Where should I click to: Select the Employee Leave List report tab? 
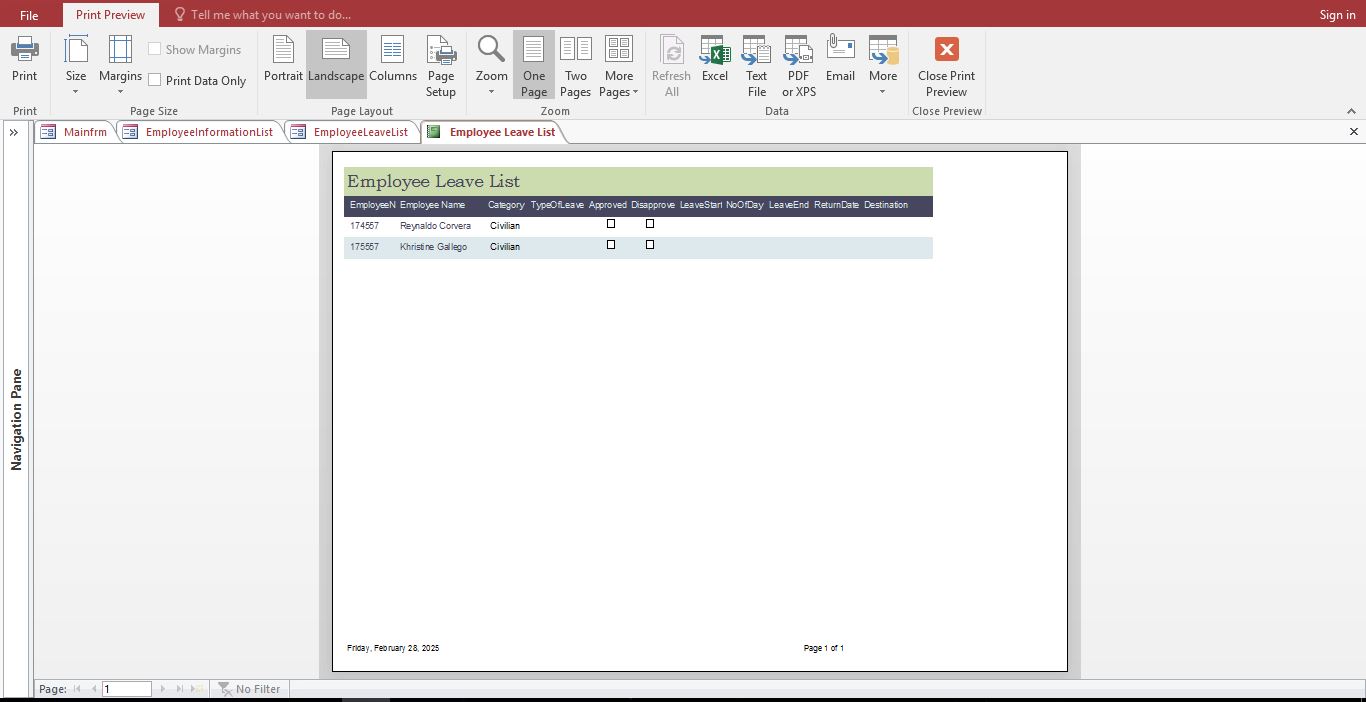(x=492, y=132)
